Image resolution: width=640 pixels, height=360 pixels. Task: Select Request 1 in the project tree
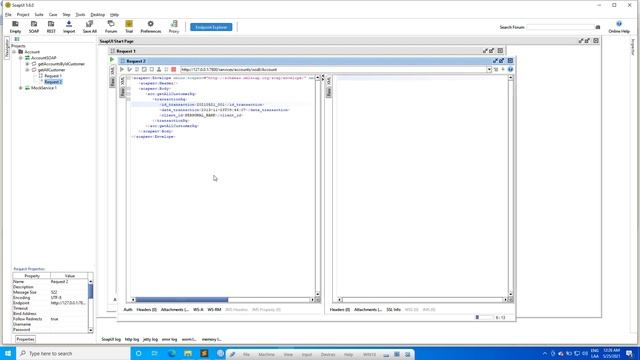53,76
